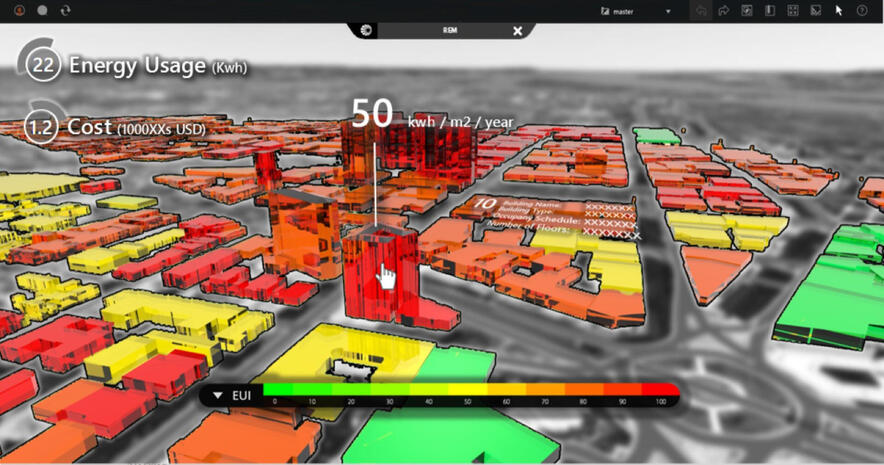Click the round icon left of REM tab
The height and width of the screenshot is (465, 884).
click(x=367, y=31)
